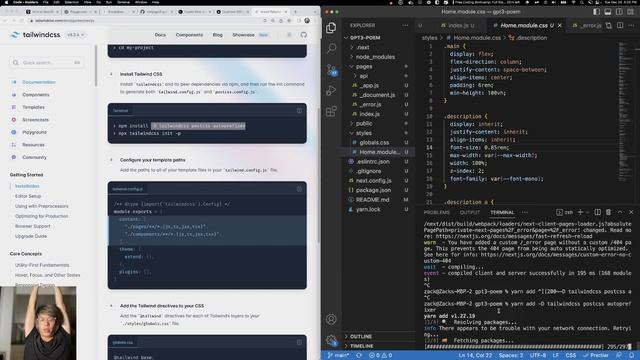Close the Home.module.css editor tab
This screenshot has width=640, height=360.
point(560,25)
